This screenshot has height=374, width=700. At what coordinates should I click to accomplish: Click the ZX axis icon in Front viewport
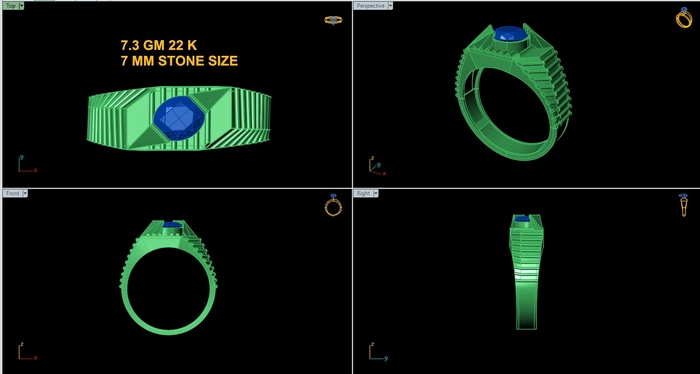click(x=27, y=351)
